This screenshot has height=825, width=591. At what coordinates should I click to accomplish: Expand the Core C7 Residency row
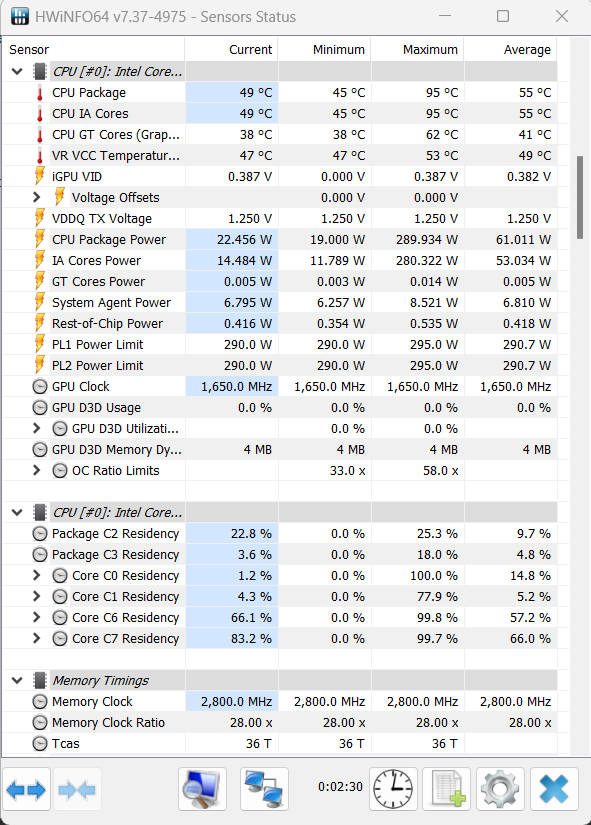[x=36, y=638]
